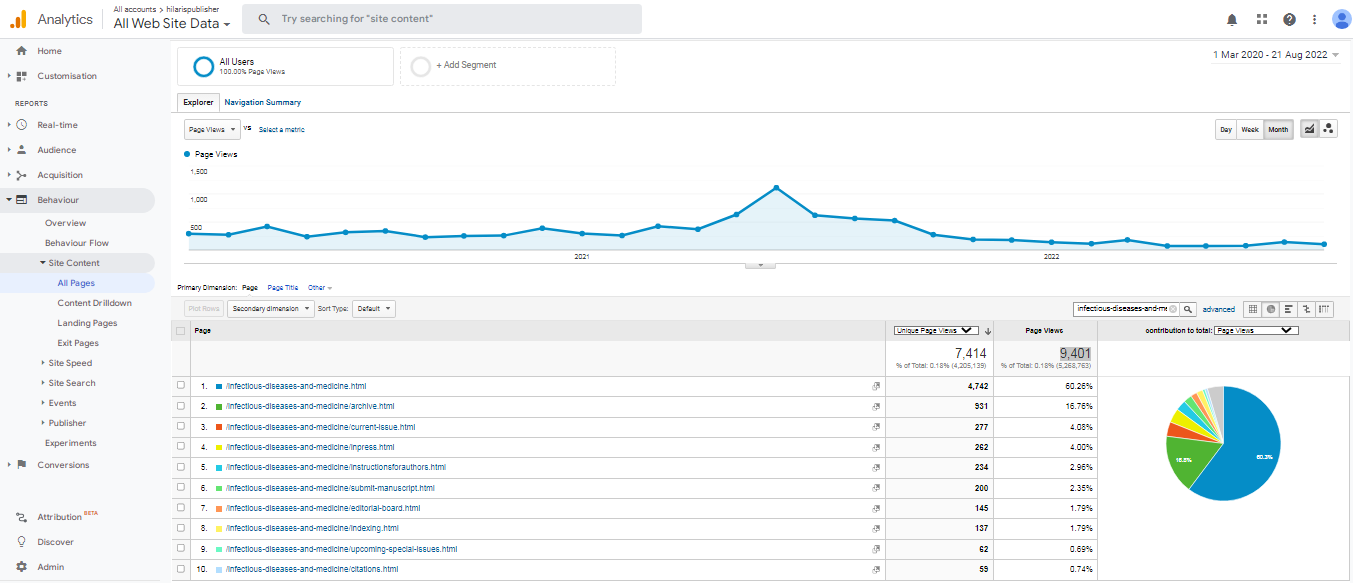1353x583 pixels.
Task: Open the help question mark icon
Action: 1289,19
